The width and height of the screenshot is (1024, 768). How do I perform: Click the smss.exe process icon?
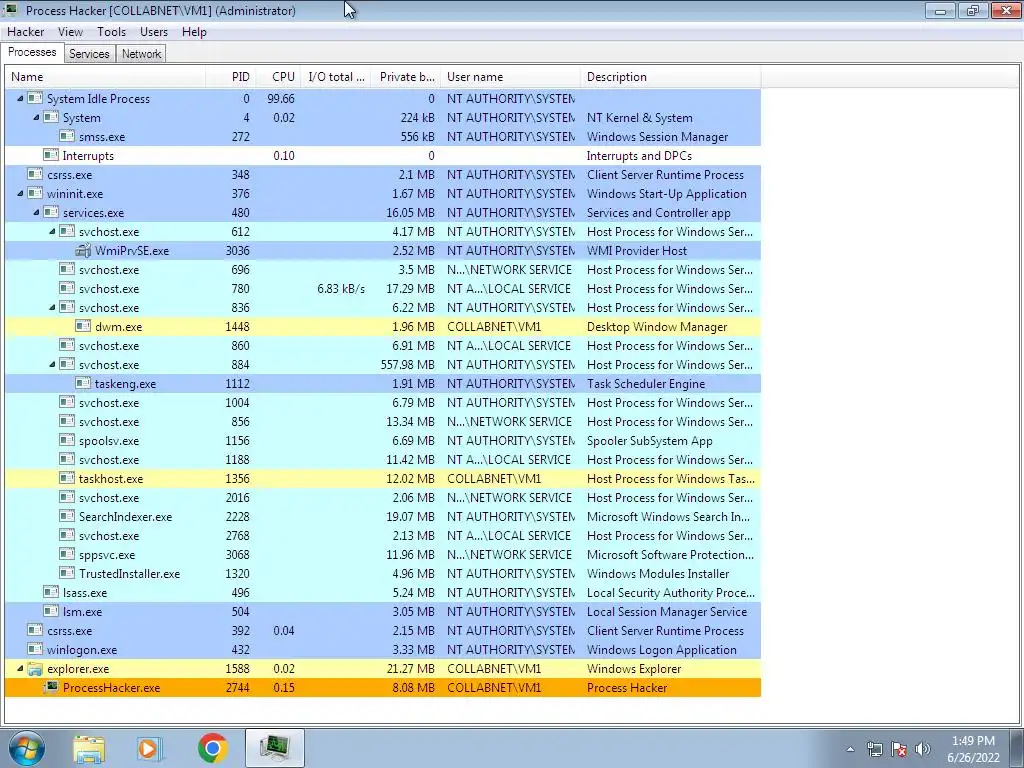point(67,136)
